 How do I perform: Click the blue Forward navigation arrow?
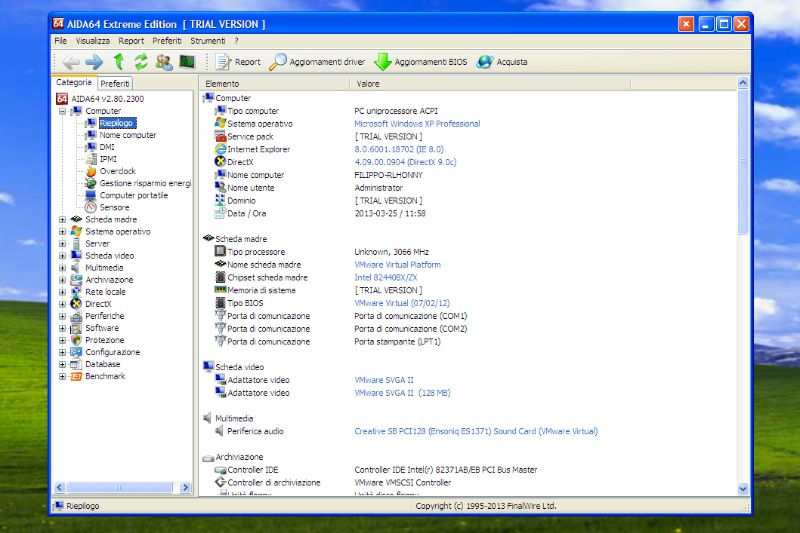(94, 62)
